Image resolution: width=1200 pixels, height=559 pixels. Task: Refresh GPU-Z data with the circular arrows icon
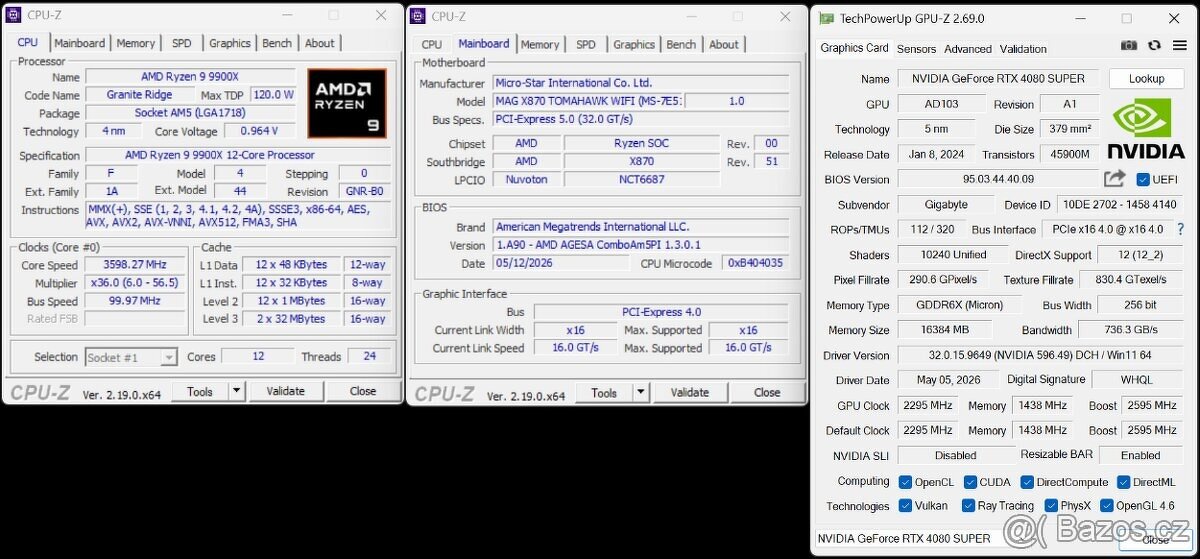tap(1154, 45)
